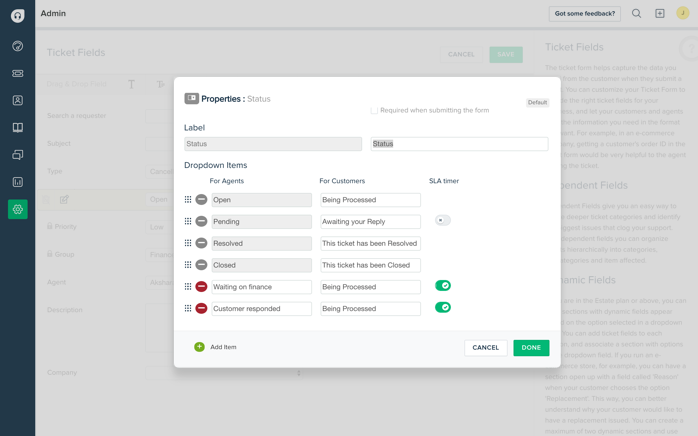Edit the Customer responded agent field
Screen dimensions: 698x436
coord(261,309)
